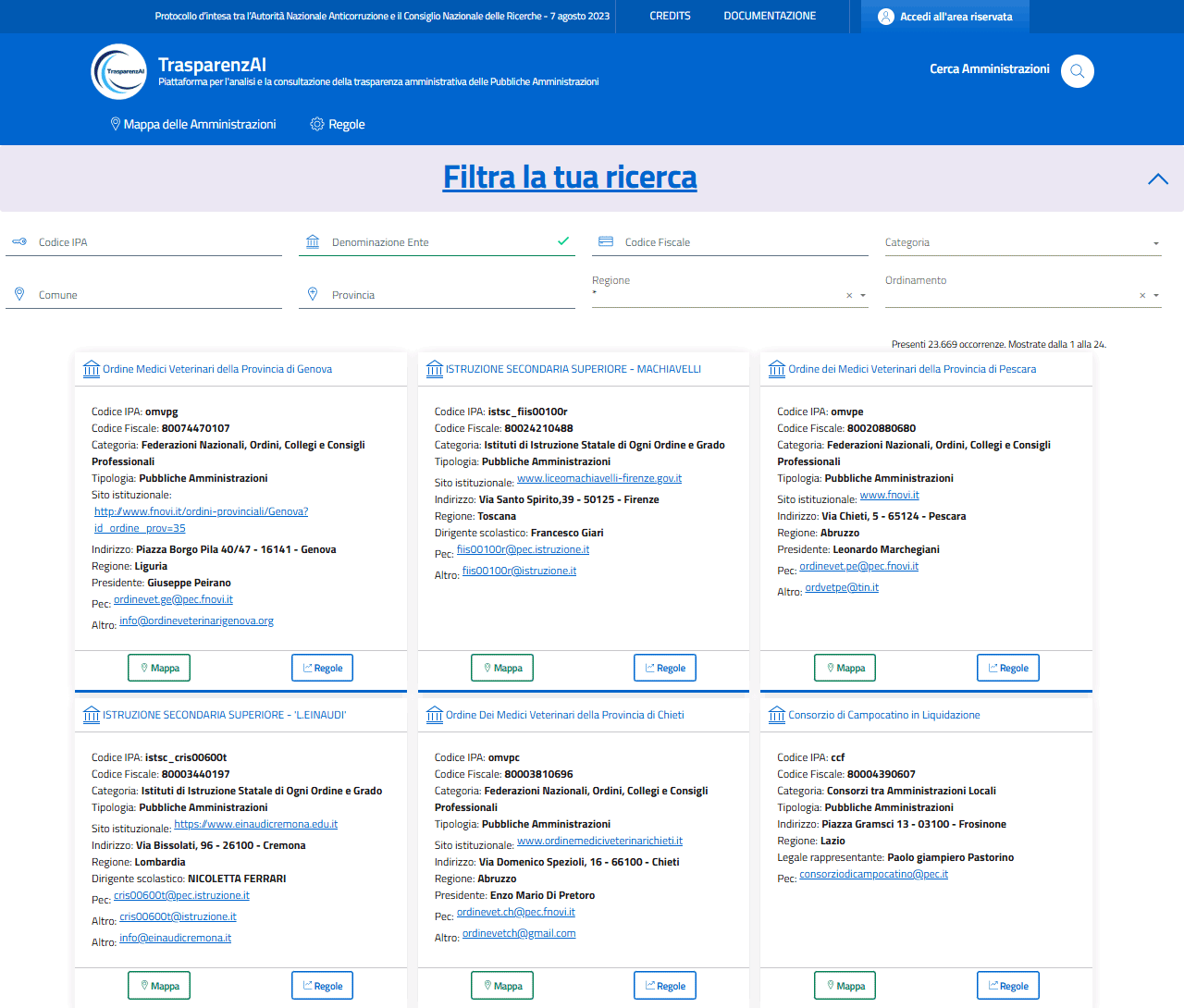This screenshot has width=1184, height=1008.
Task: Click institution icon of Veterinari Pescara card
Action: pyautogui.click(x=777, y=369)
